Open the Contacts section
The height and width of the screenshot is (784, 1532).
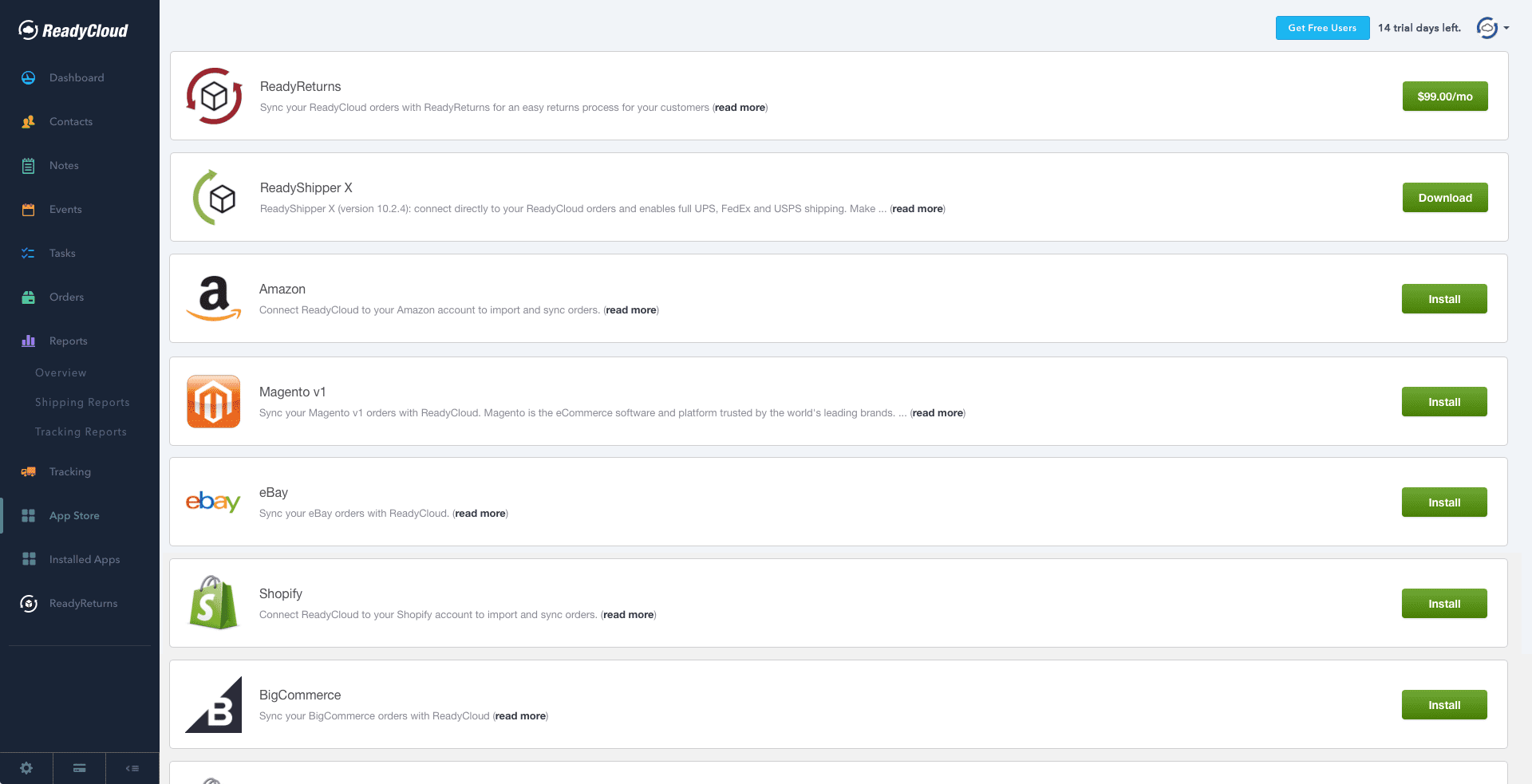point(71,121)
